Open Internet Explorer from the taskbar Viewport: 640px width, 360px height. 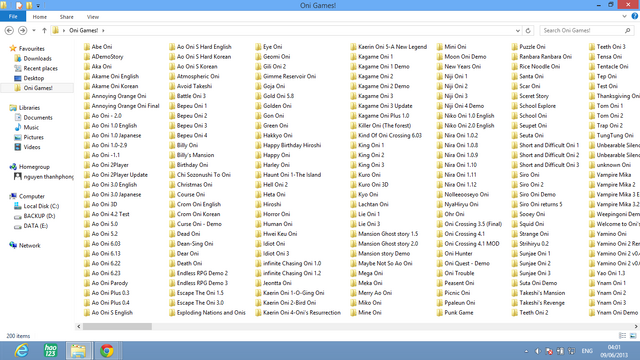tap(21, 351)
